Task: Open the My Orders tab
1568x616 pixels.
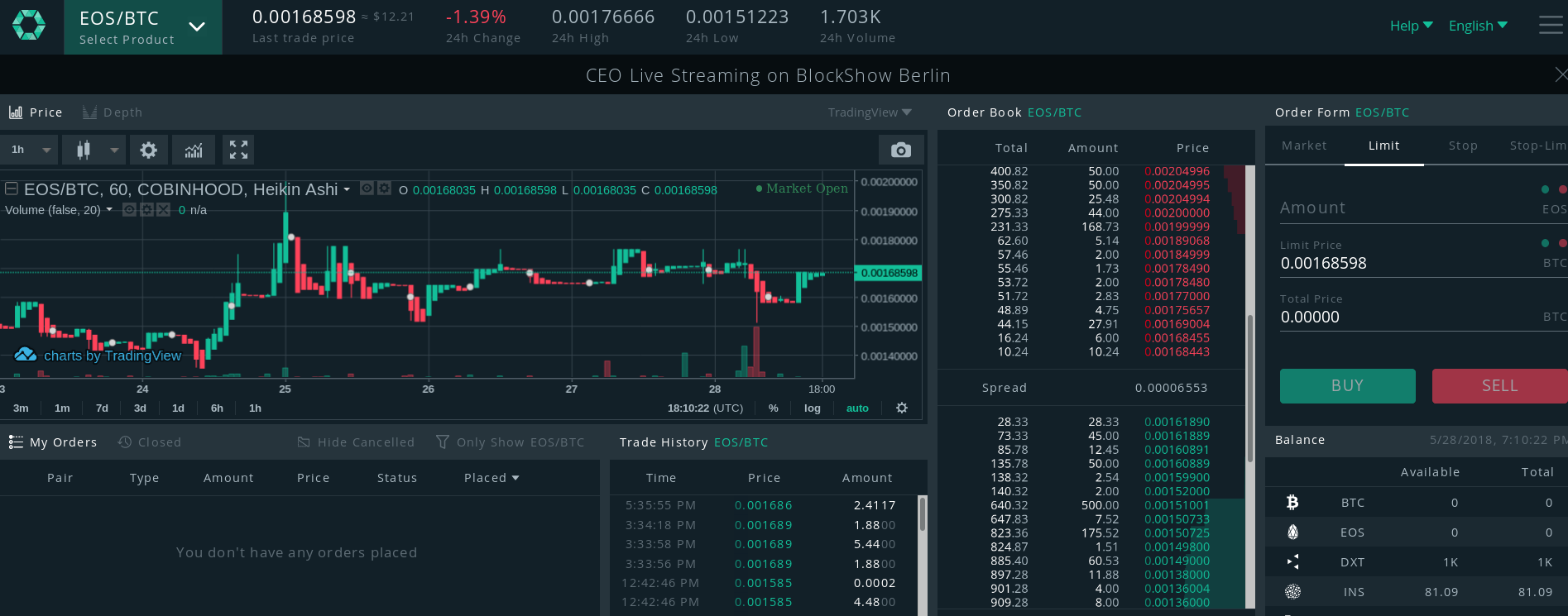Action: tap(53, 442)
